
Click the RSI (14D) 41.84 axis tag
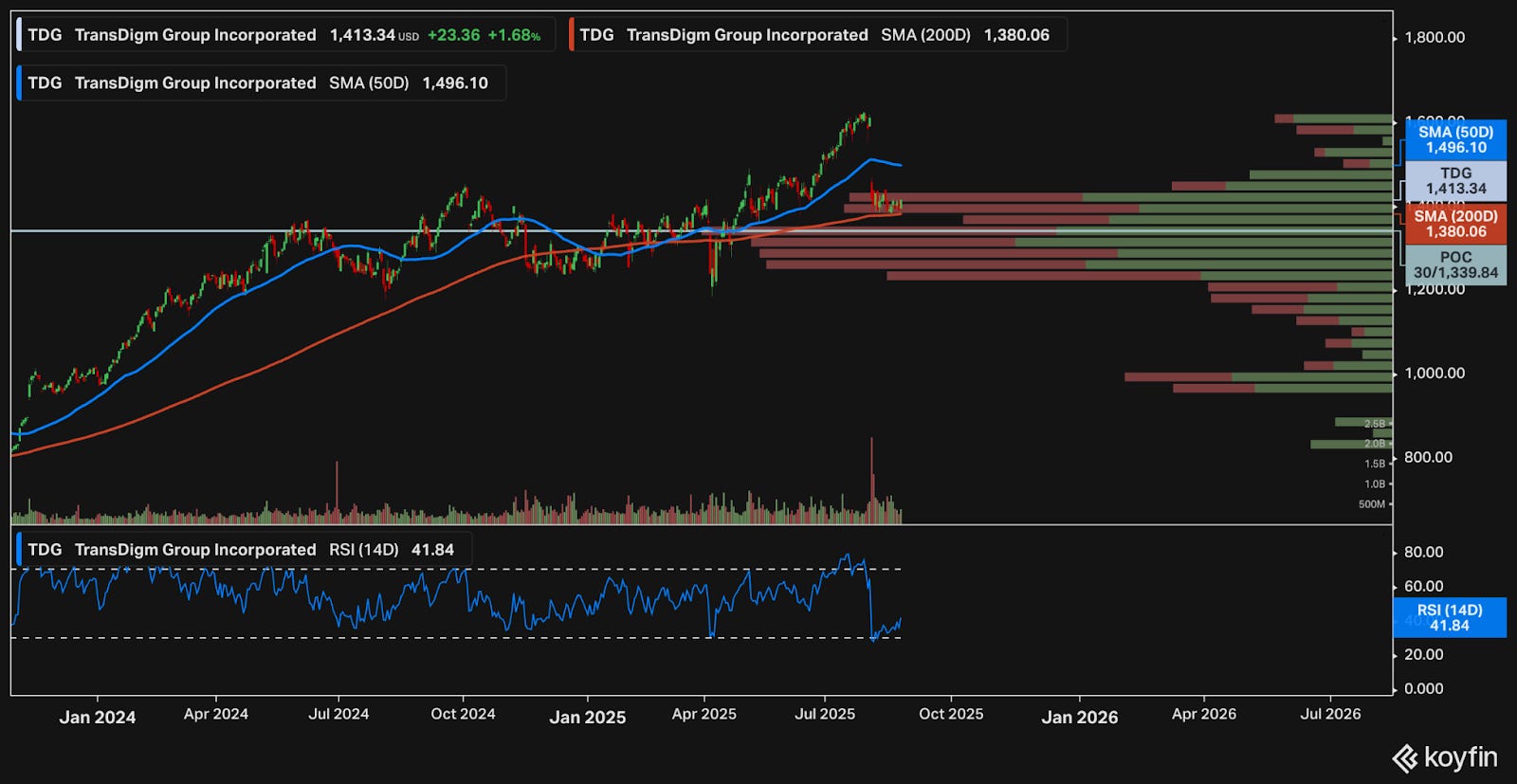coord(1449,618)
